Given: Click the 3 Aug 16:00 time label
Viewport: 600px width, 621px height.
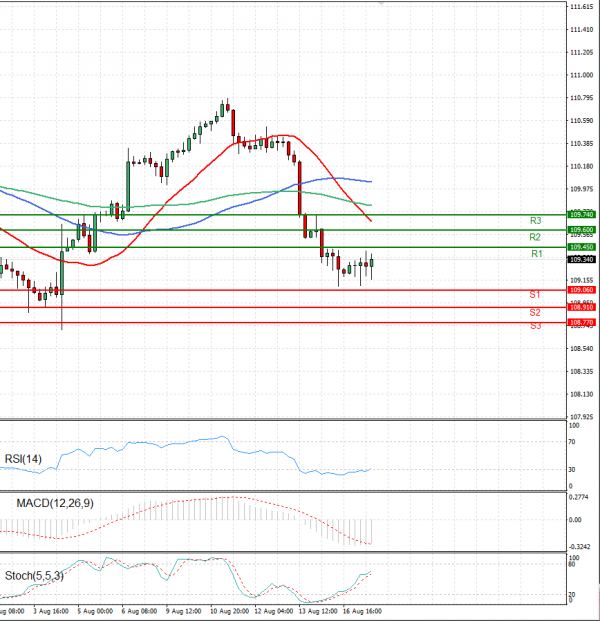Looking at the screenshot, I should tap(51, 611).
